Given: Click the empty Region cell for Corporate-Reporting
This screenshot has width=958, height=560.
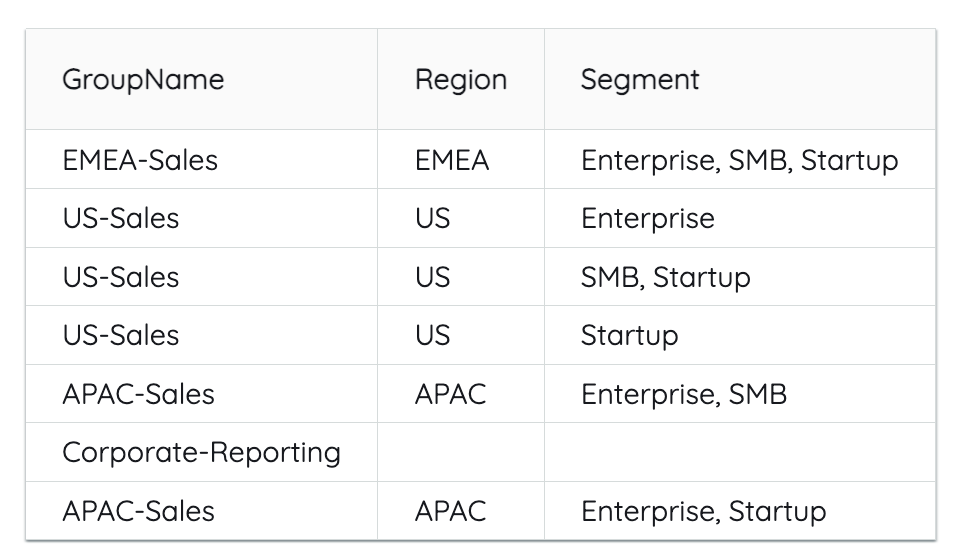Looking at the screenshot, I should [x=460, y=453].
